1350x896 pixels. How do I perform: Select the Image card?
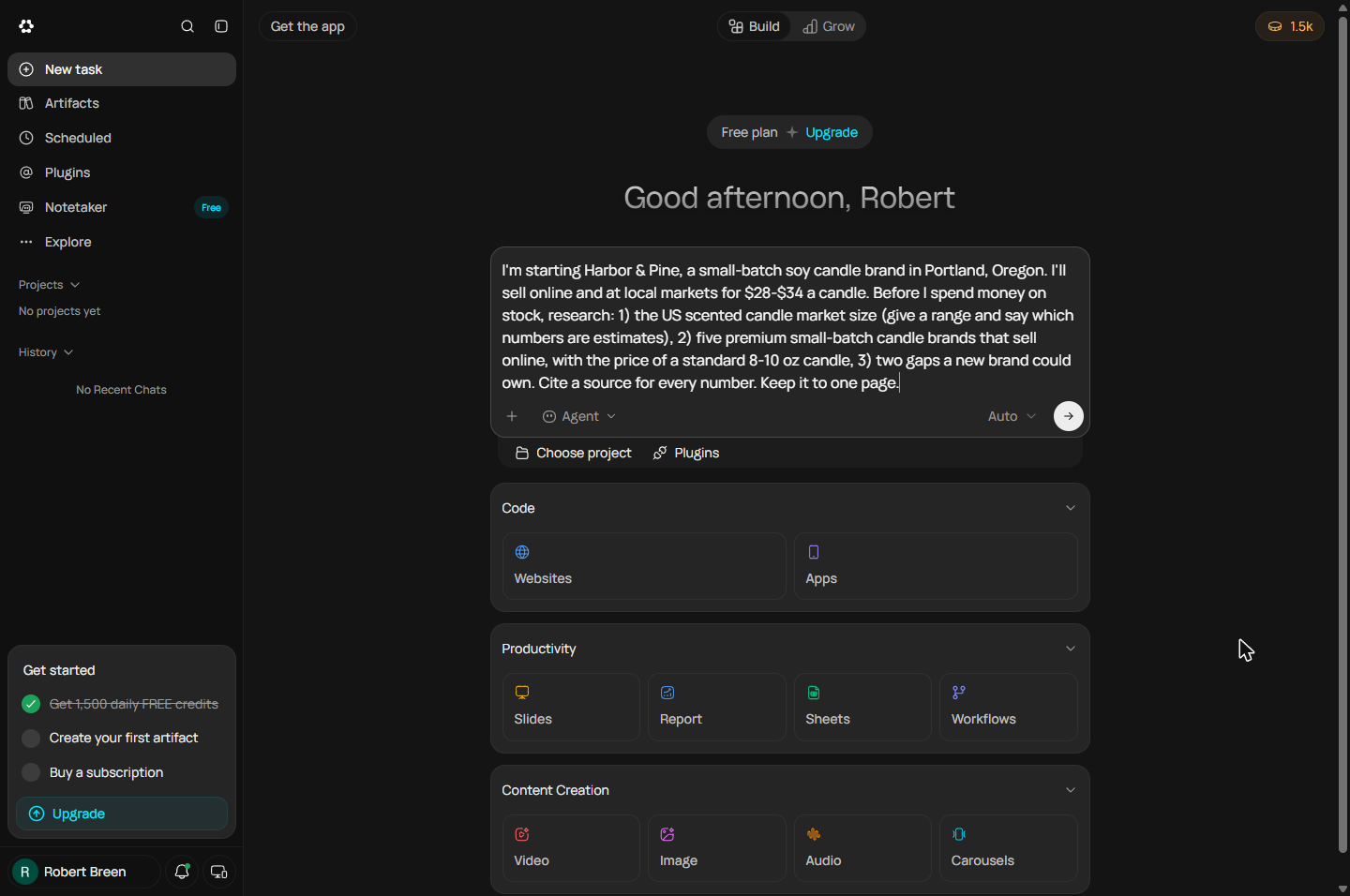coord(717,848)
